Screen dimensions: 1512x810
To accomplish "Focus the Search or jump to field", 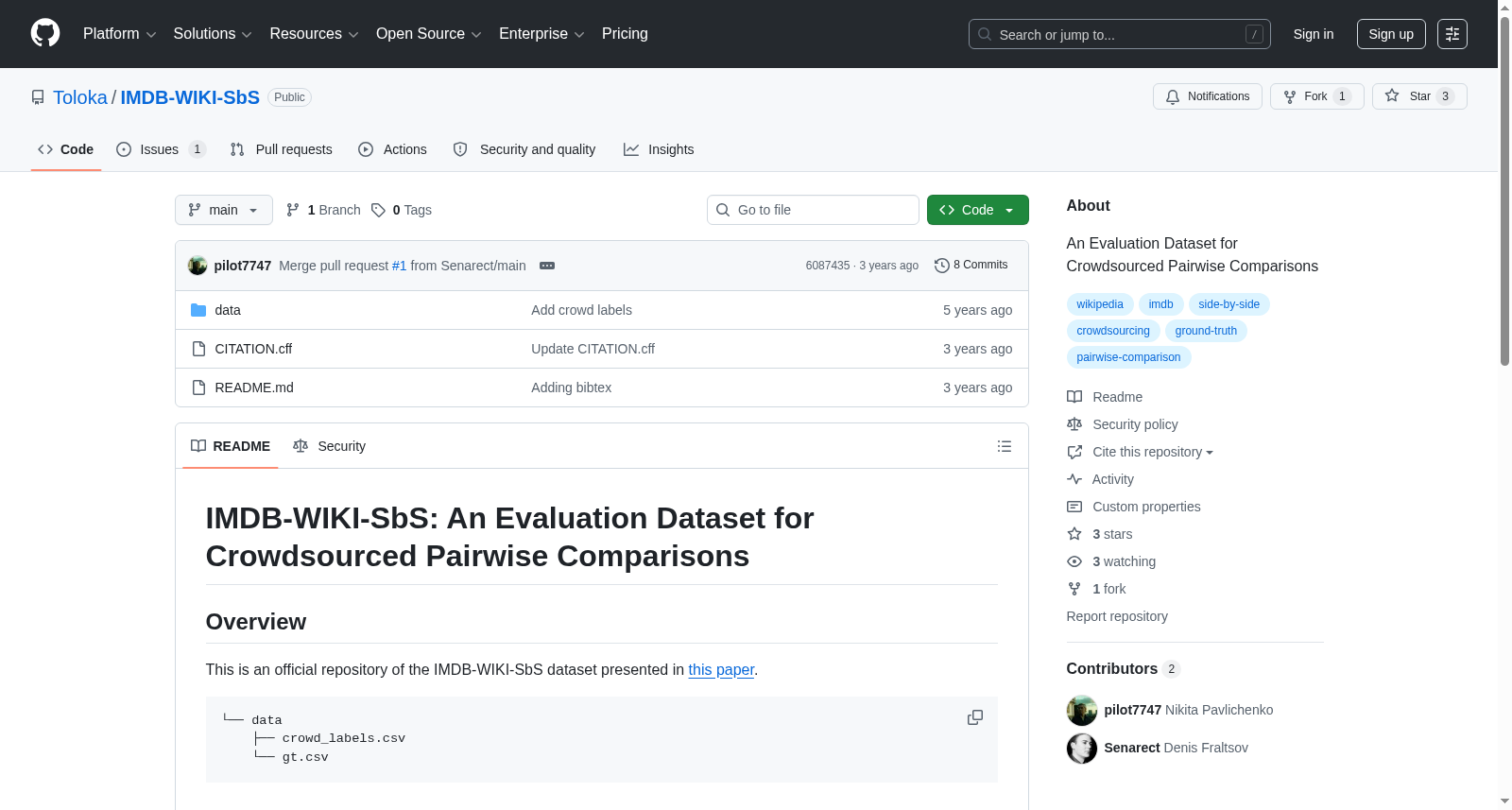I will (x=1120, y=34).
